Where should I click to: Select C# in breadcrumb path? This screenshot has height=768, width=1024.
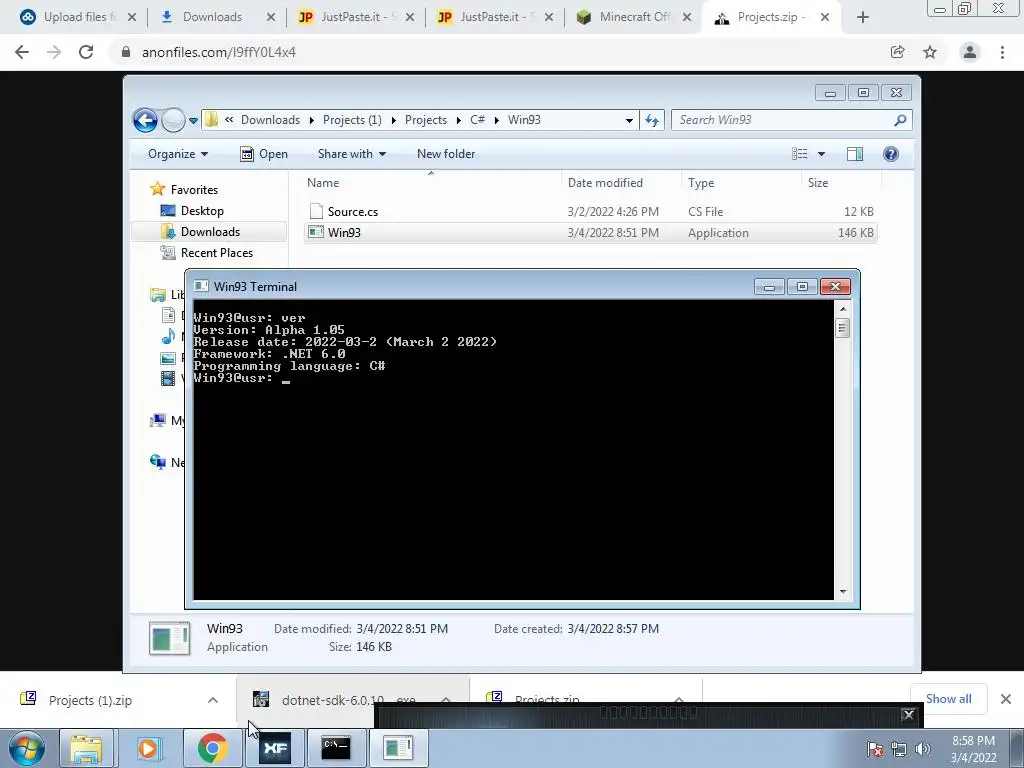tap(477, 120)
